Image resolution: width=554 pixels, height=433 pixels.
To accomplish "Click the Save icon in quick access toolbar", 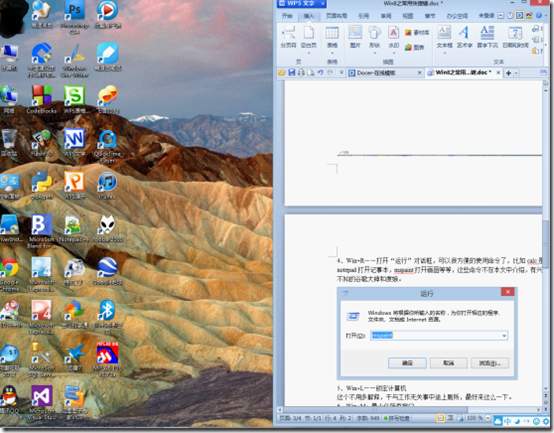I will click(x=292, y=72).
